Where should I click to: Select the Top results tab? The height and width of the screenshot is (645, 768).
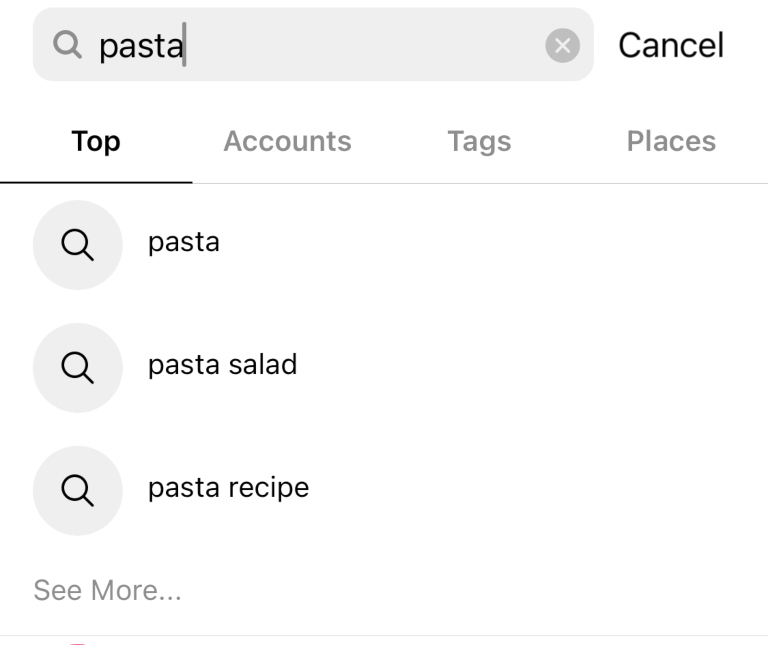pos(96,142)
